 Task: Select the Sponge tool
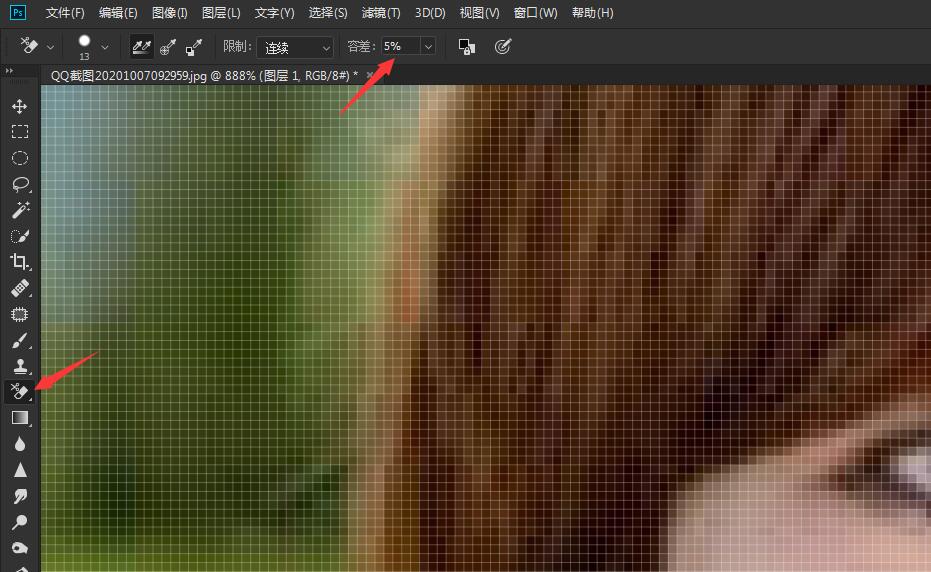point(20,548)
